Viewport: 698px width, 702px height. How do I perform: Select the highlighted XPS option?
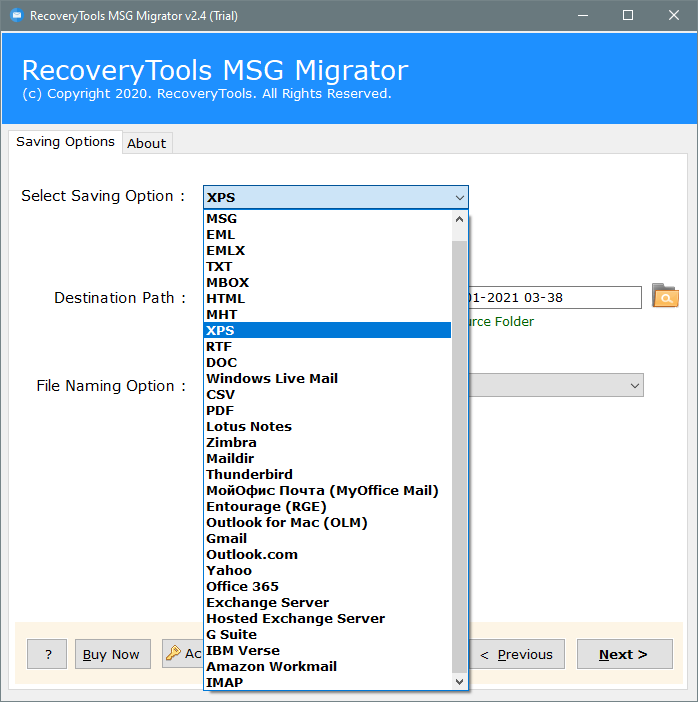[x=327, y=330]
